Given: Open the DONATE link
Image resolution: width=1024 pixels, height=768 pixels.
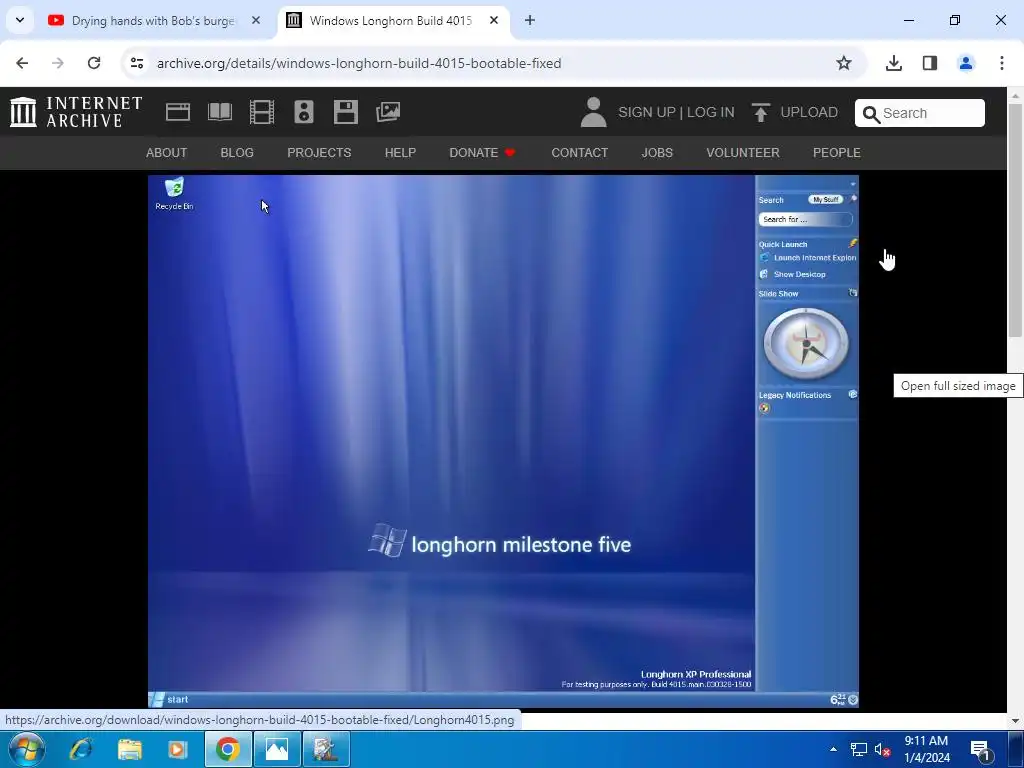Looking at the screenshot, I should (483, 153).
